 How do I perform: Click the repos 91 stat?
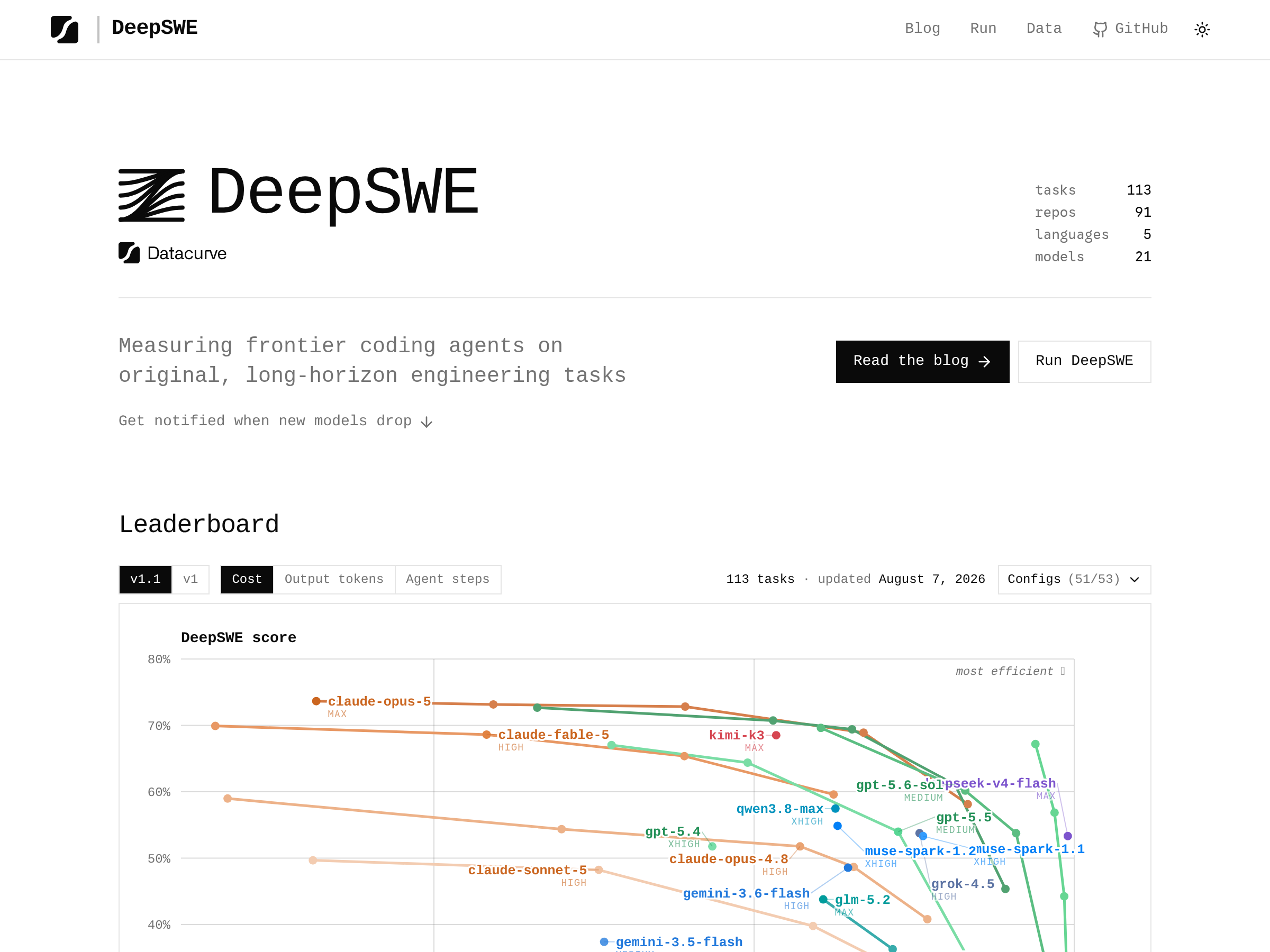pyautogui.click(x=1093, y=212)
